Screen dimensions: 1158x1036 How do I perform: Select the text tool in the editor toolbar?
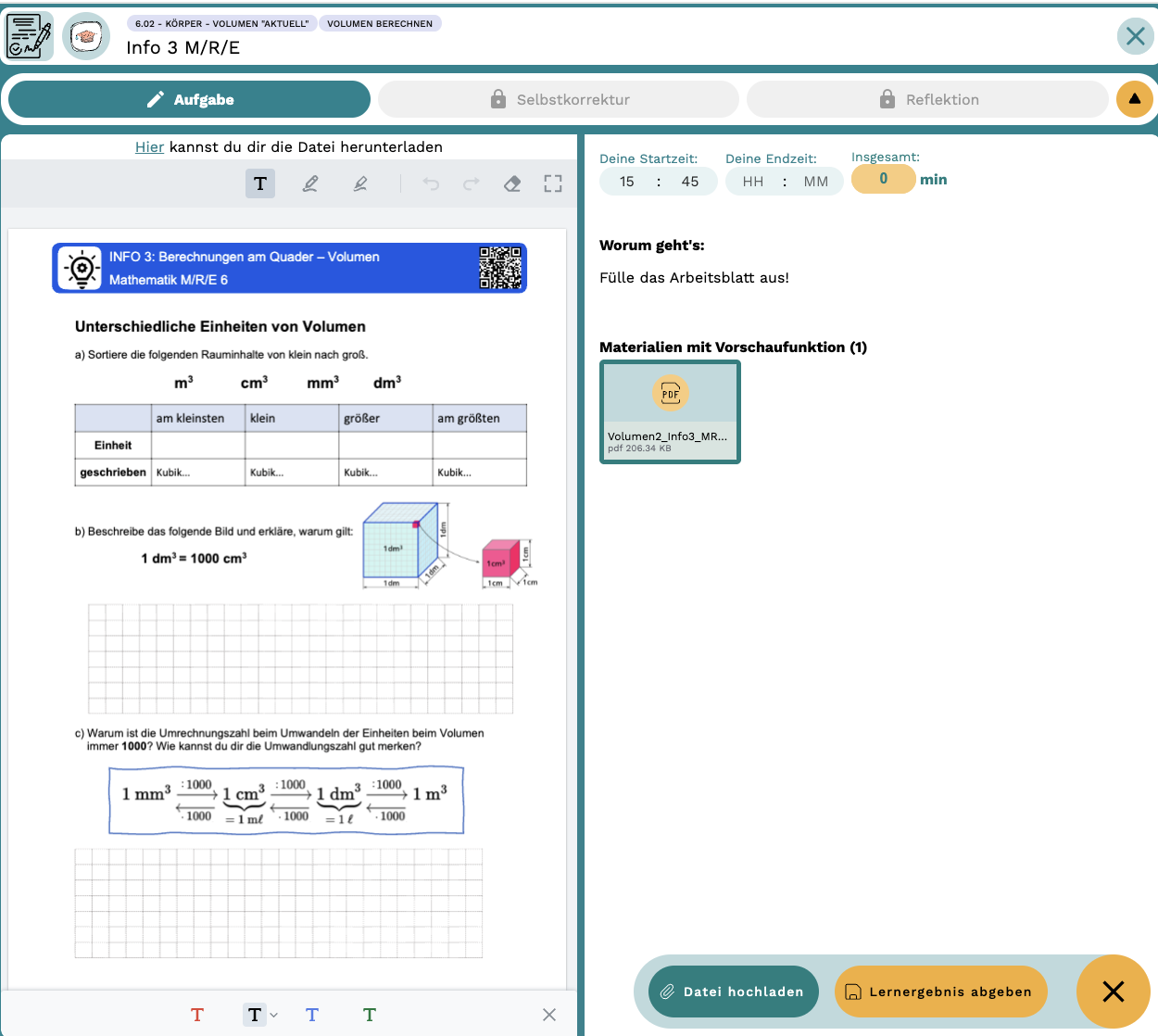pos(260,183)
